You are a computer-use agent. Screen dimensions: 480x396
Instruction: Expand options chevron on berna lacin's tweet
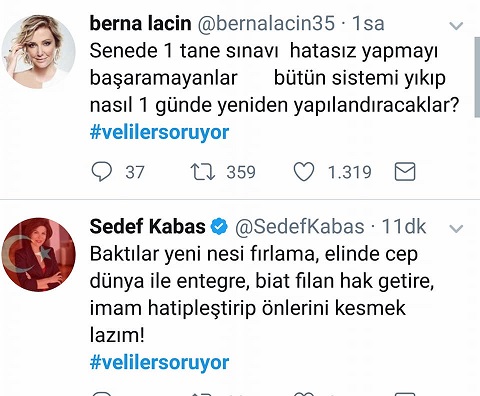pos(456,25)
